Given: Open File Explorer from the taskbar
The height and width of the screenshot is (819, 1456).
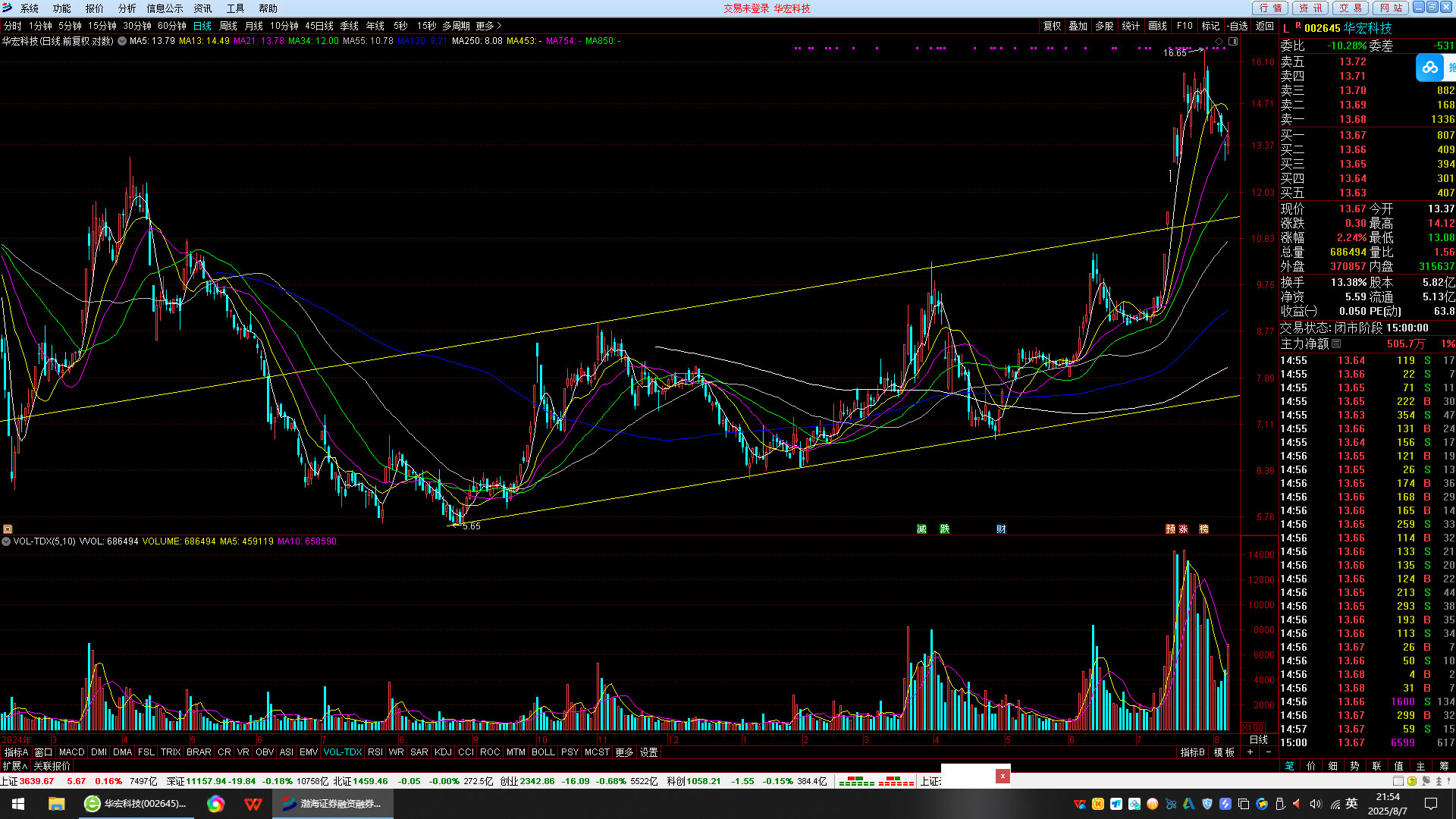Looking at the screenshot, I should click(57, 804).
